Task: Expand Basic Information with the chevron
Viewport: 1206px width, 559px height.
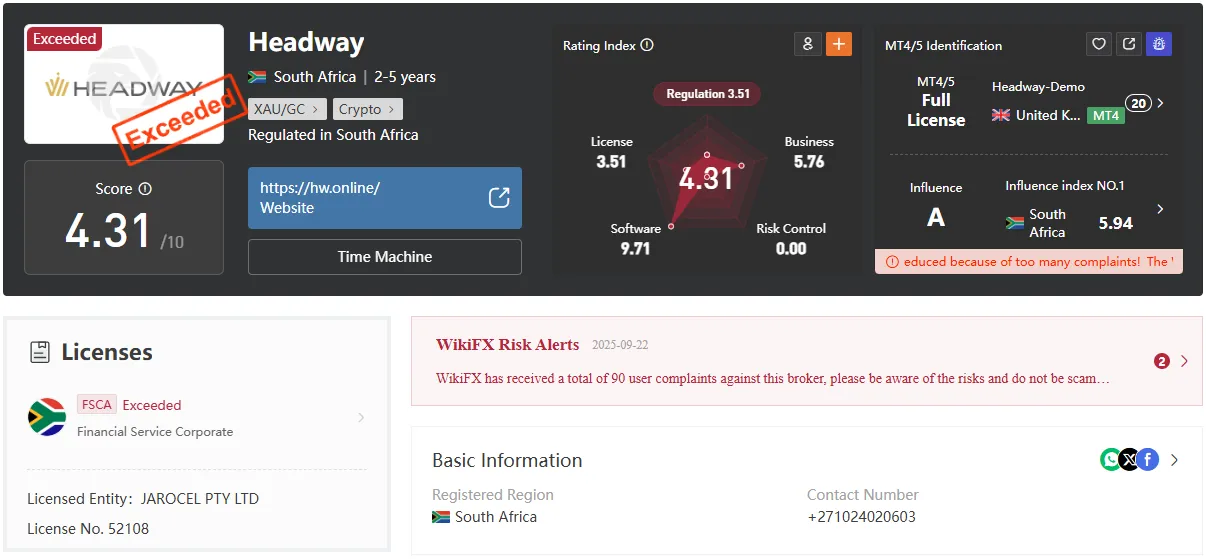Action: (1175, 460)
